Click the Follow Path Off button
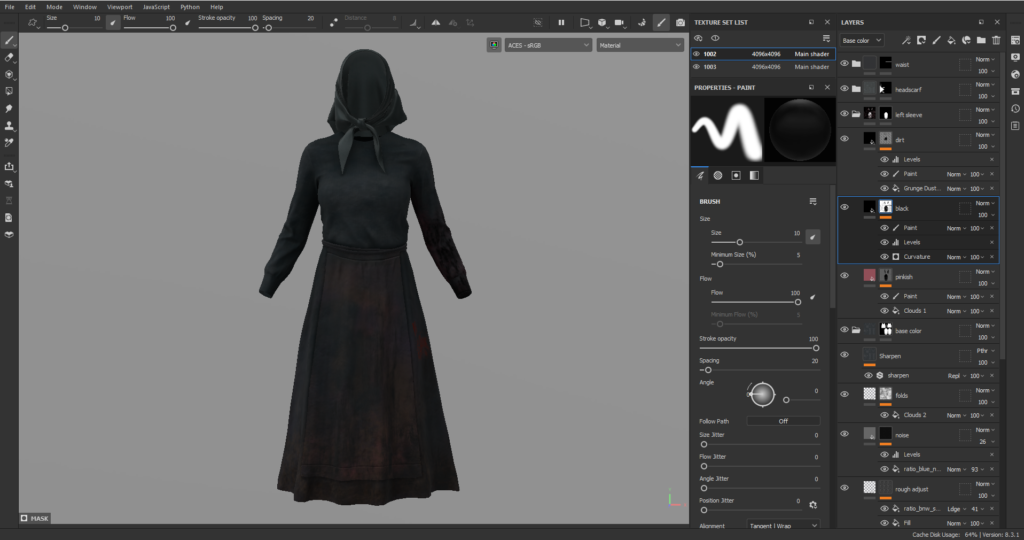 (x=783, y=421)
